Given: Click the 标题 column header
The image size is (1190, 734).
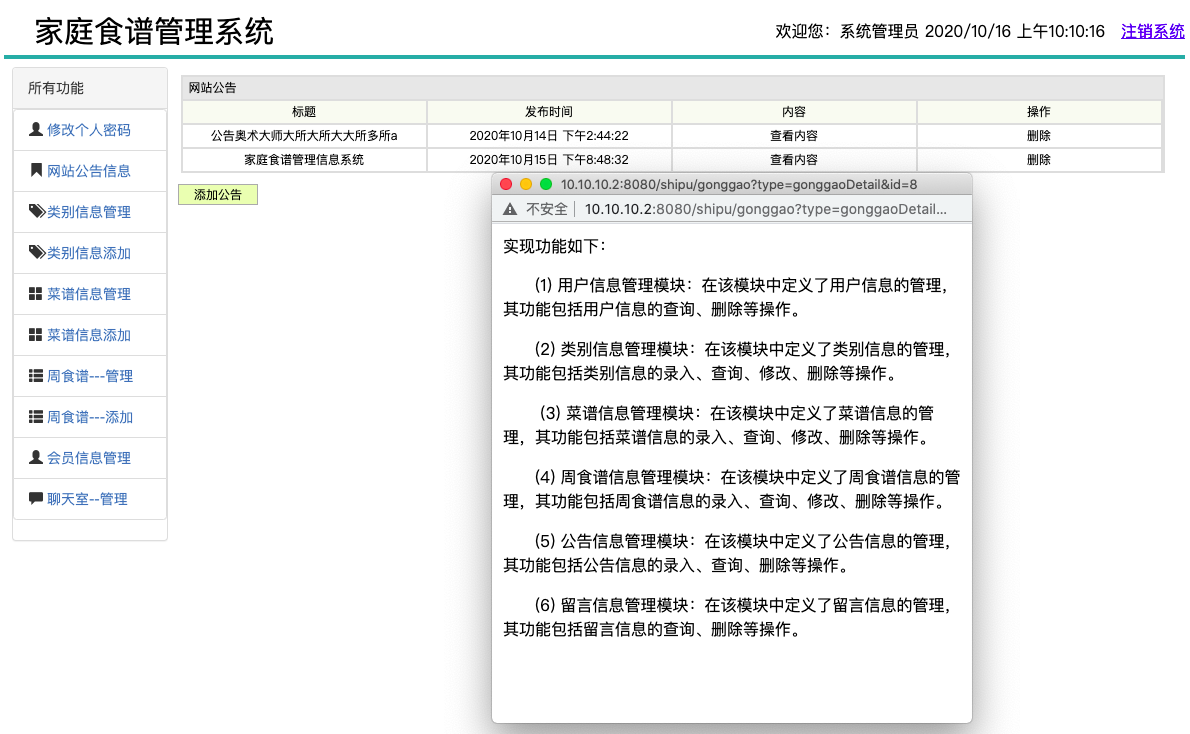Looking at the screenshot, I should tap(304, 112).
